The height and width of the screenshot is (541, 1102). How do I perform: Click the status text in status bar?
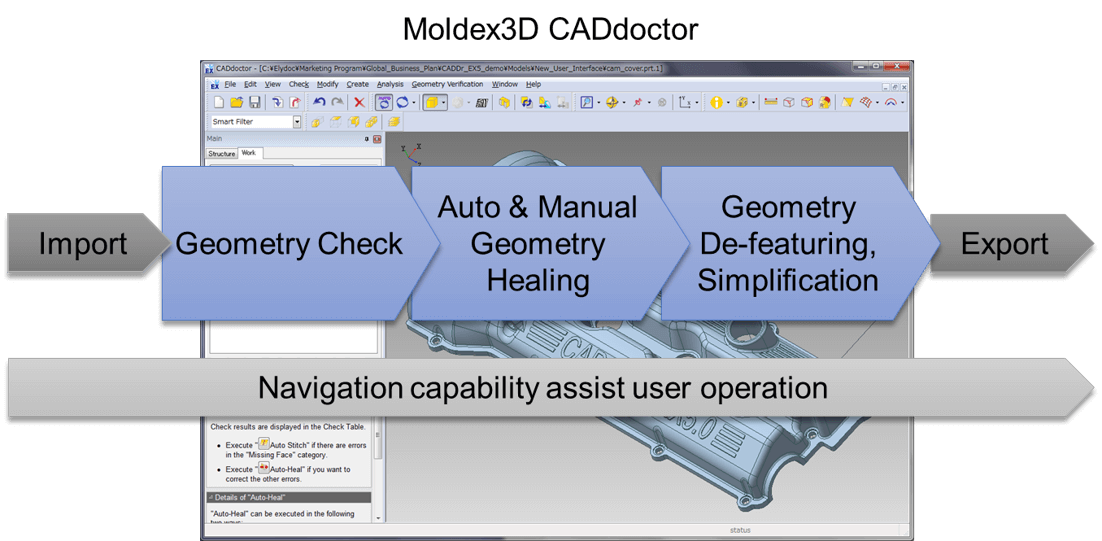click(x=741, y=531)
